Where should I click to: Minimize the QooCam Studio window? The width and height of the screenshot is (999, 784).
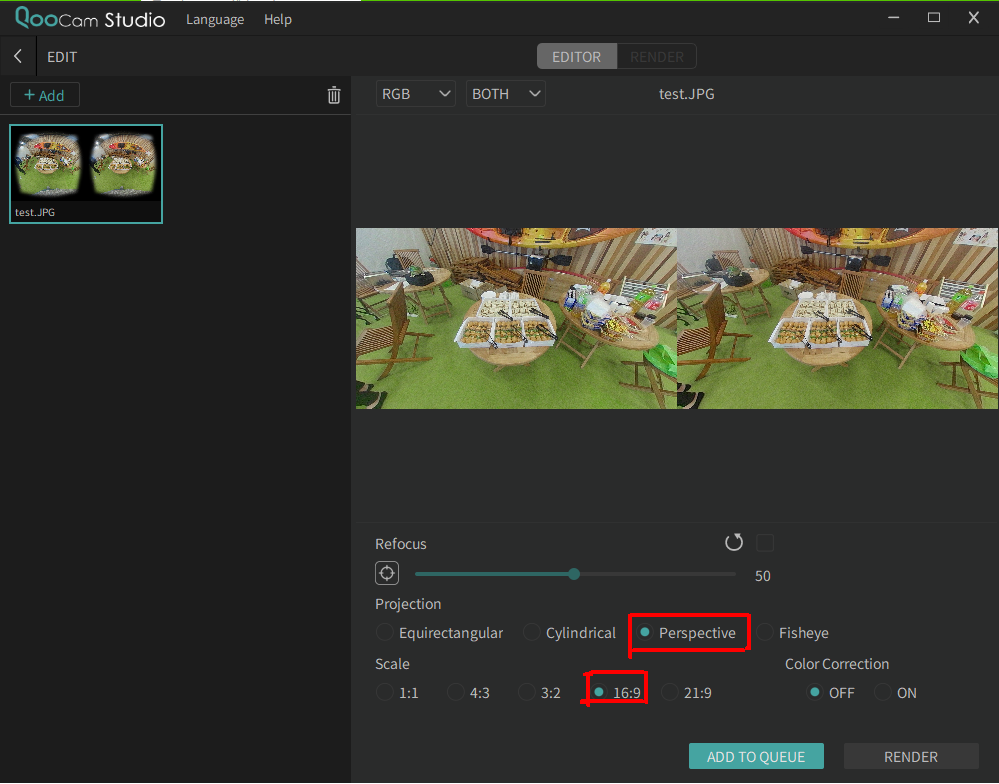click(x=893, y=18)
